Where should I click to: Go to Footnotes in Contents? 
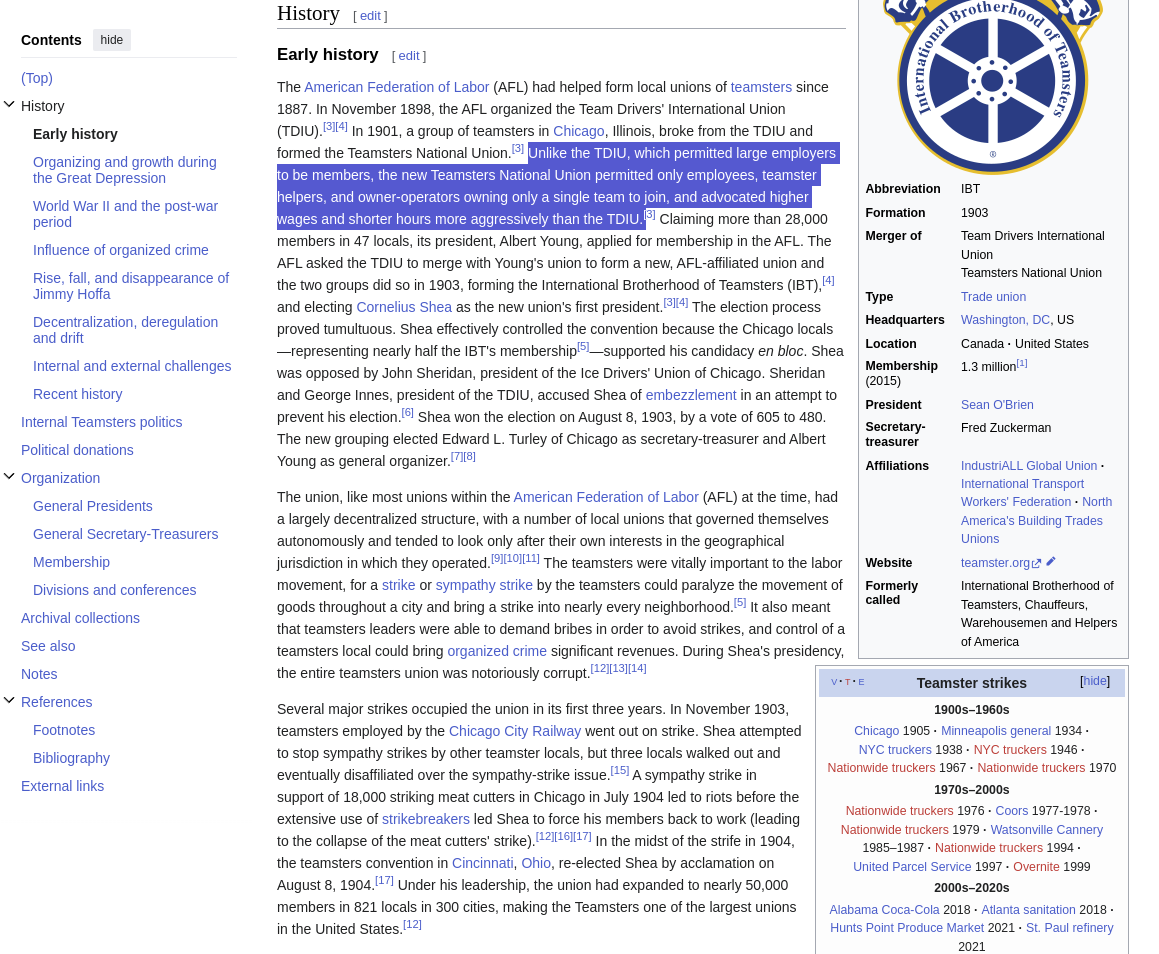coord(64,731)
